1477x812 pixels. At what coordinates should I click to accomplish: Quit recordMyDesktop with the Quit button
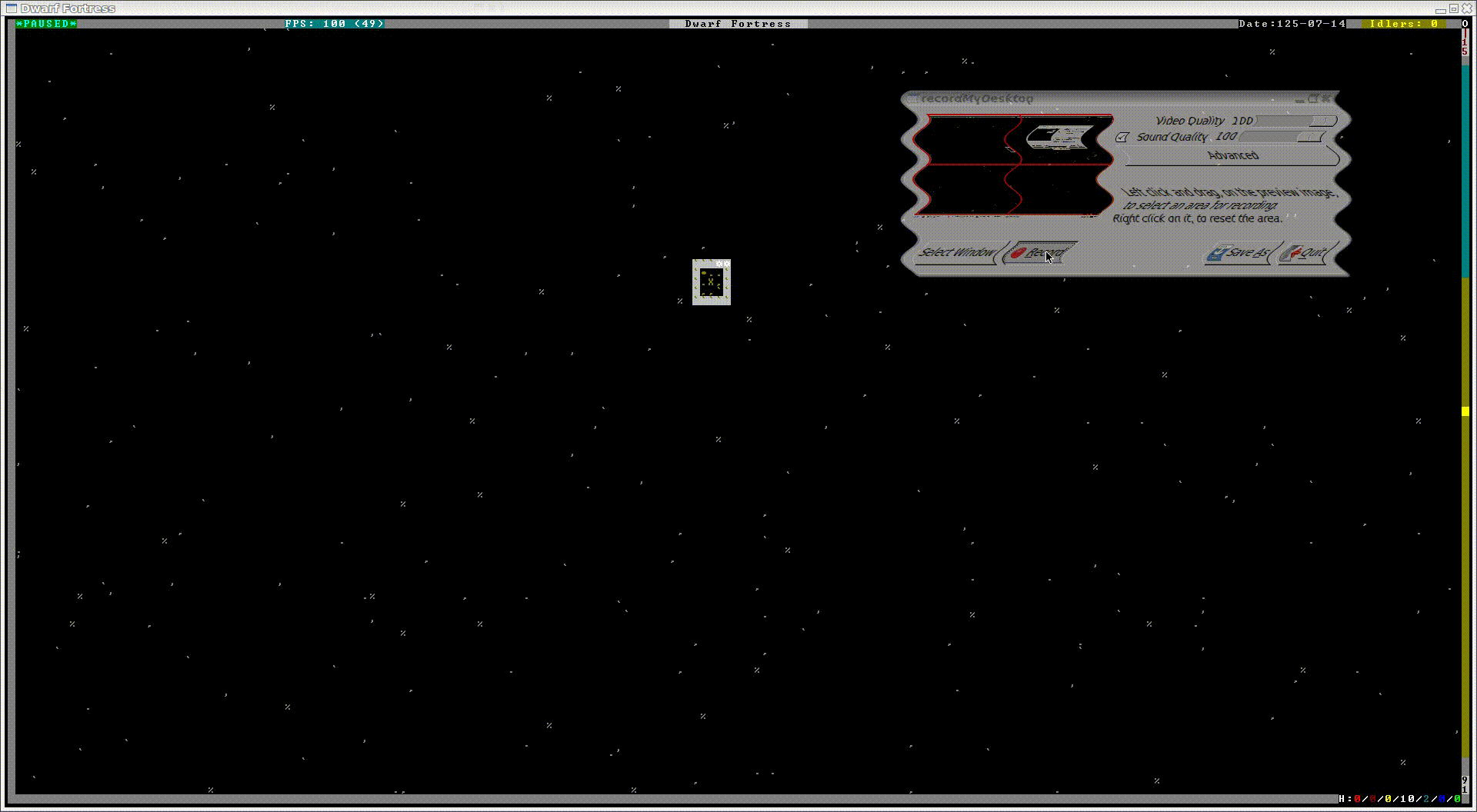[x=1305, y=252]
